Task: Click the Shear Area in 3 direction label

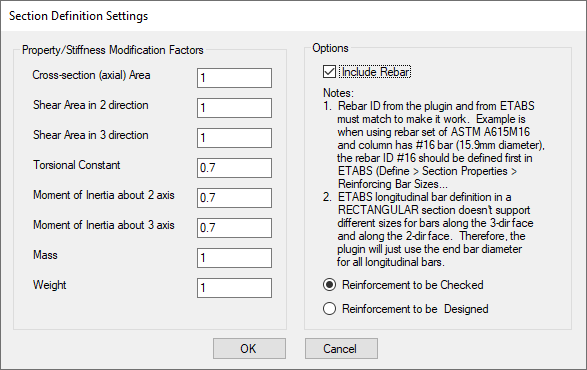Action: 91,135
